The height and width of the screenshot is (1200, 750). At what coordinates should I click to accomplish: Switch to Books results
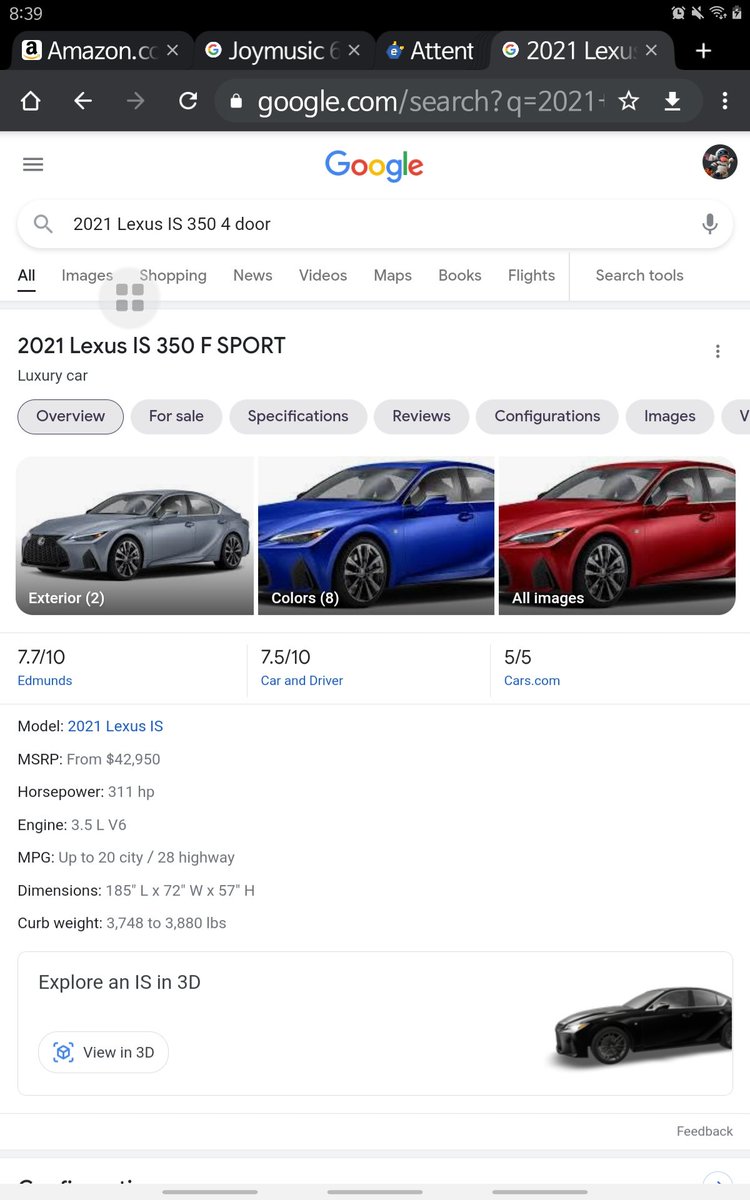point(460,275)
